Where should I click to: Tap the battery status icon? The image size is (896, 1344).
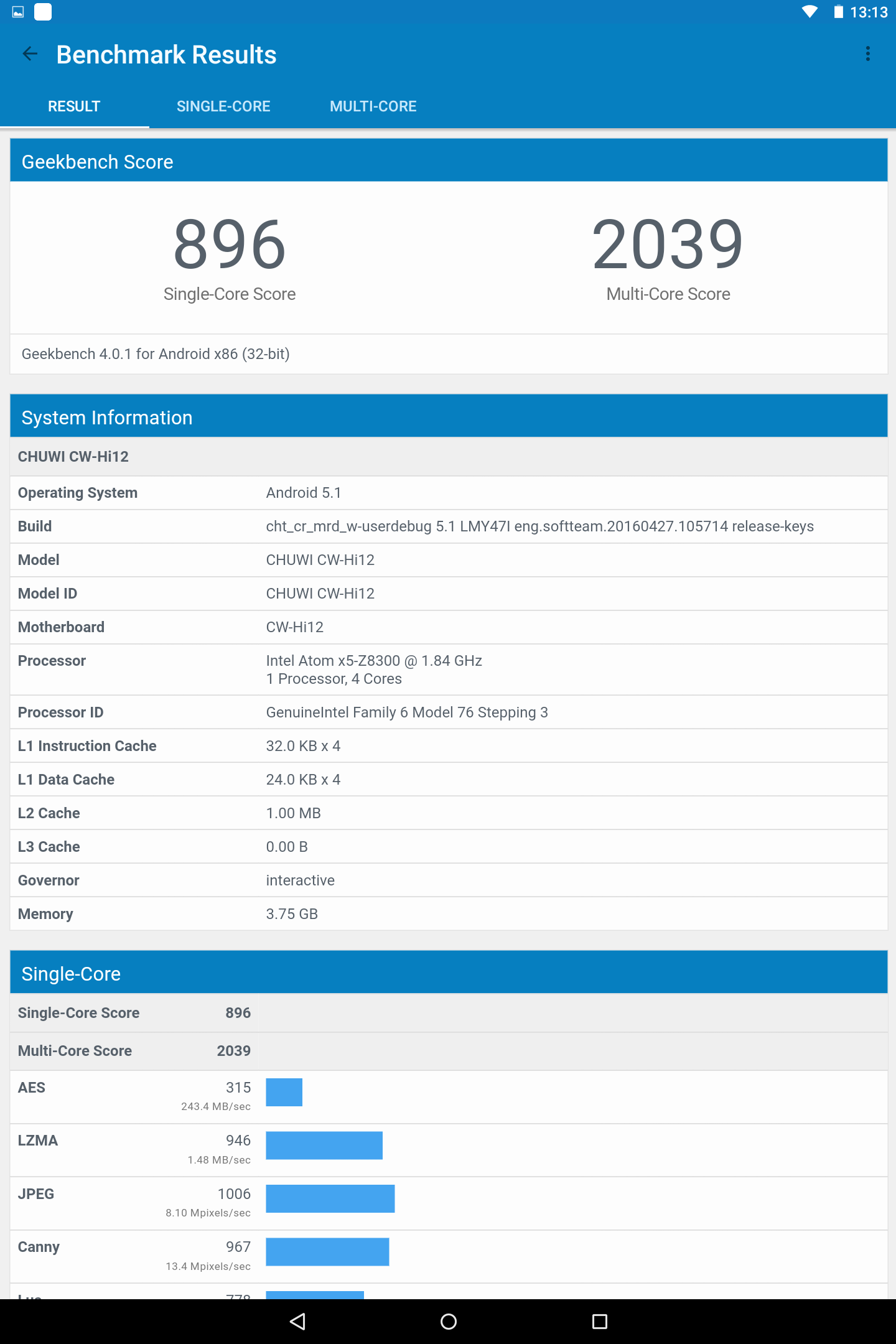tap(839, 12)
